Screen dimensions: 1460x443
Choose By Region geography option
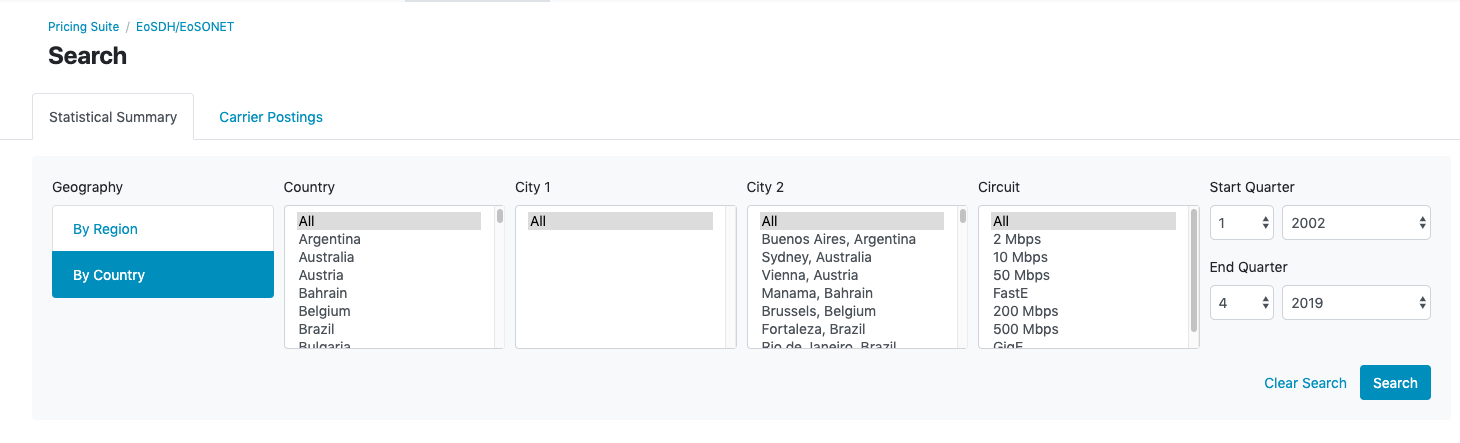click(163, 229)
